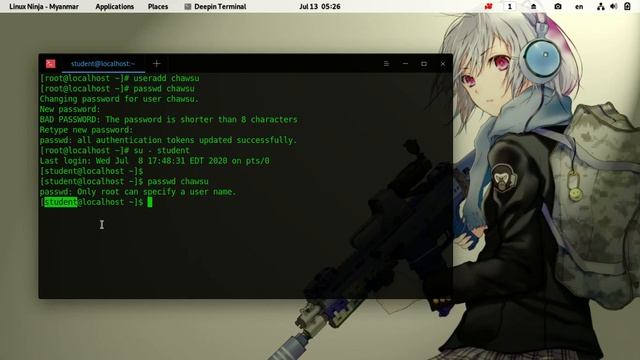Click the battery power icon

coord(627,6)
